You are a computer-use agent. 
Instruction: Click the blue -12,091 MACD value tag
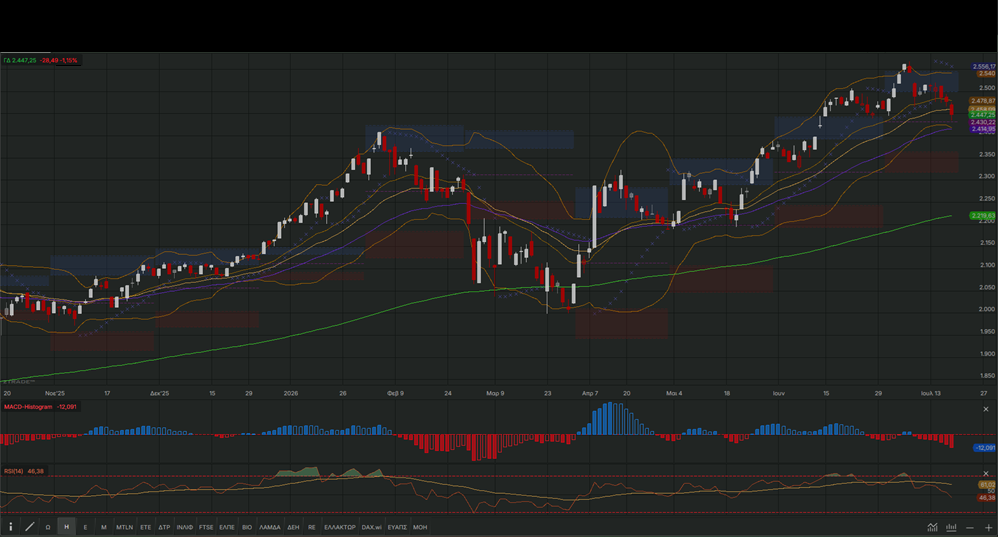click(x=985, y=448)
